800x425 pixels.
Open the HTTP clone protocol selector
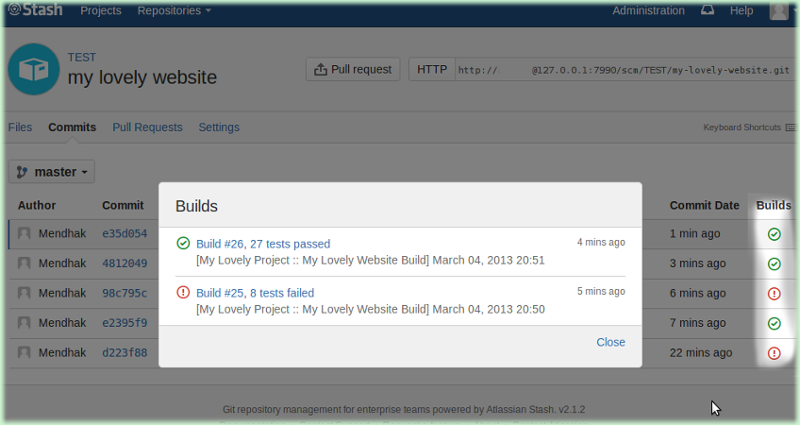point(432,69)
